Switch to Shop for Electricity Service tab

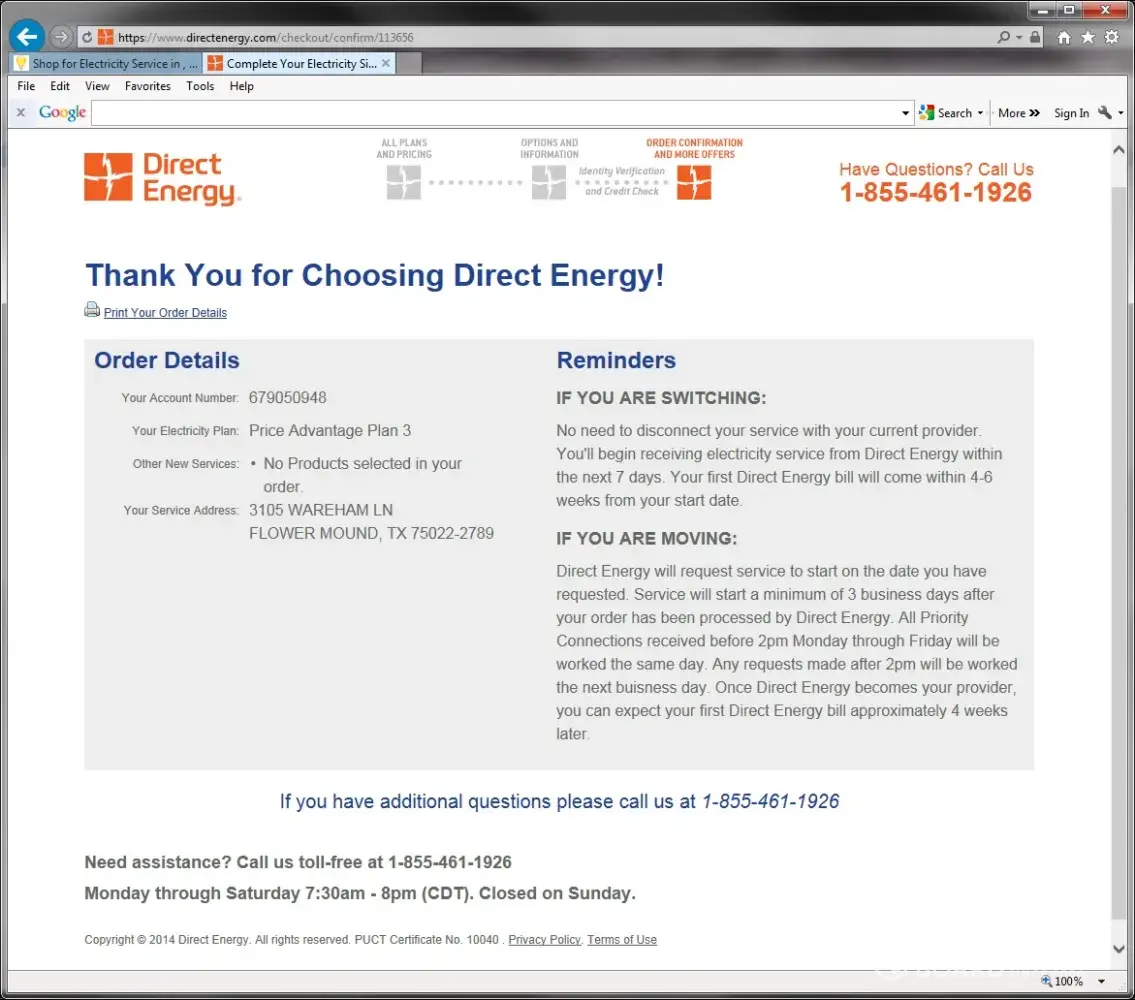[x=106, y=63]
